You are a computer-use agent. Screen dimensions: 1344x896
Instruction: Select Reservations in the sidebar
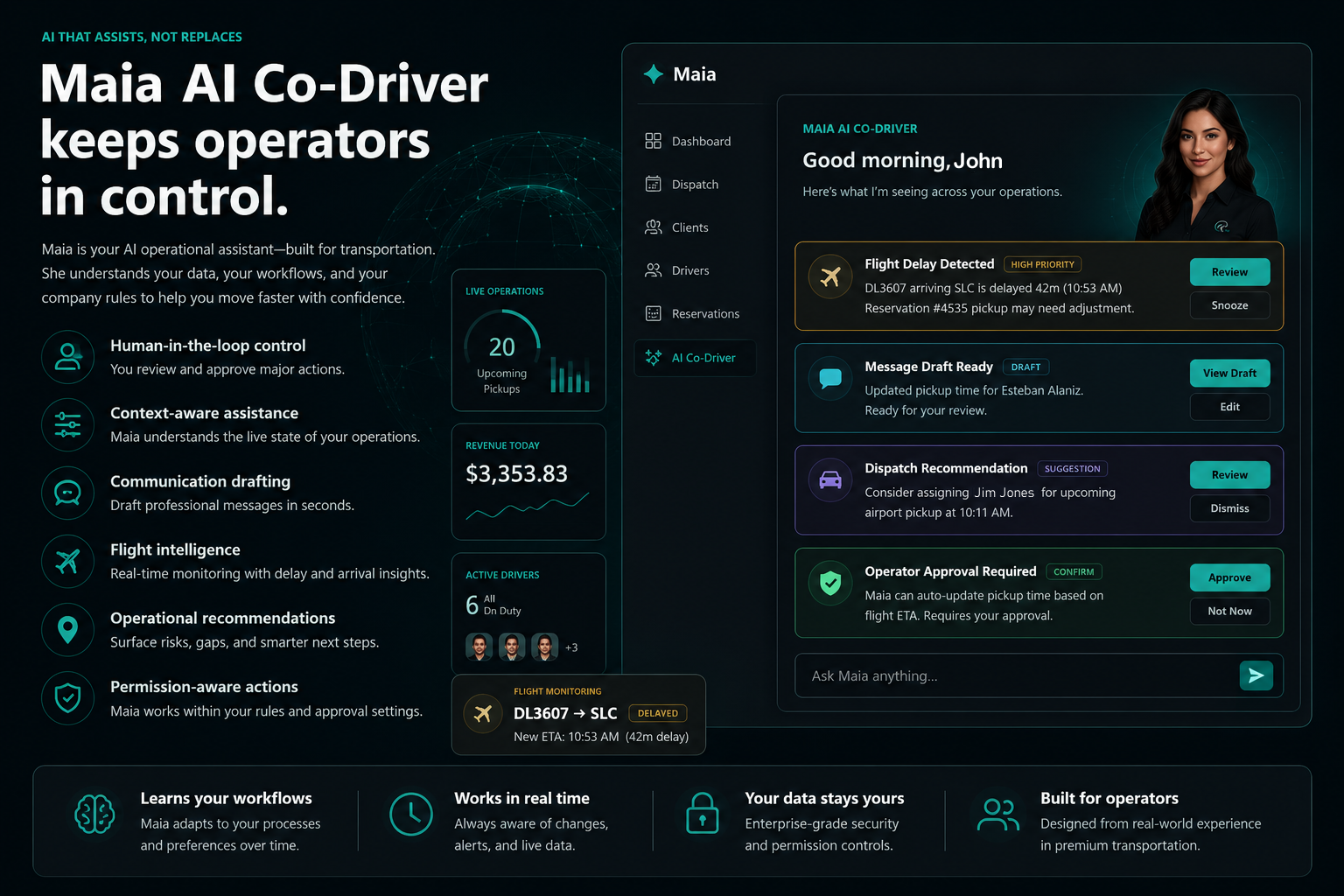point(692,313)
